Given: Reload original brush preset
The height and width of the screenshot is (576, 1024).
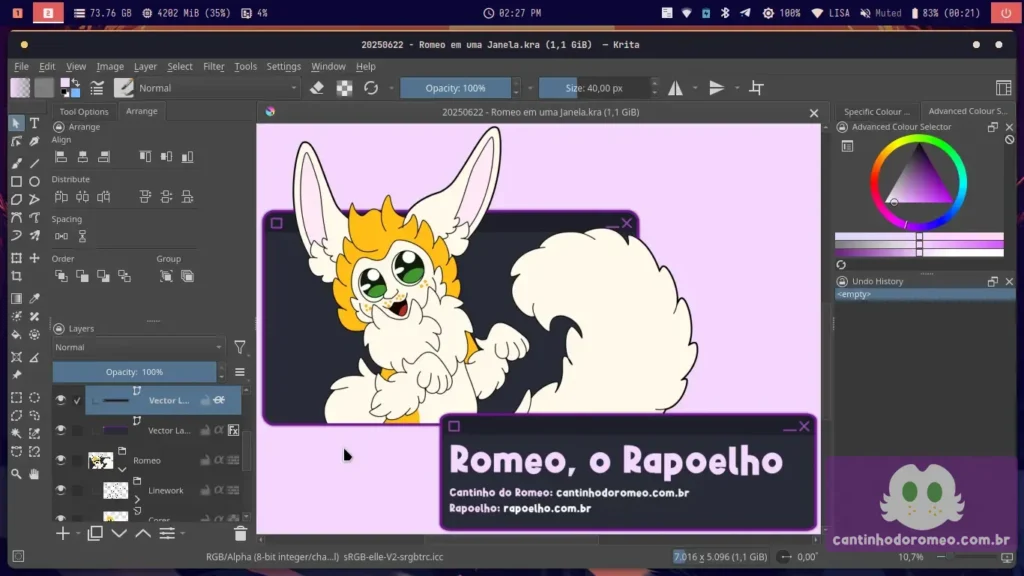Looking at the screenshot, I should (x=371, y=88).
